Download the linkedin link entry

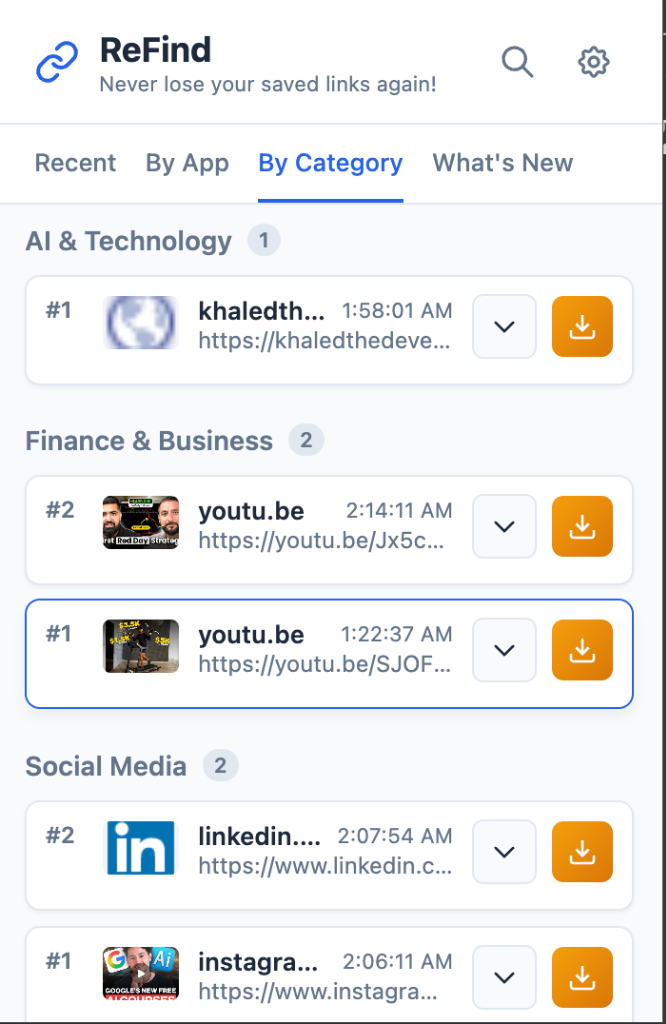coord(582,852)
